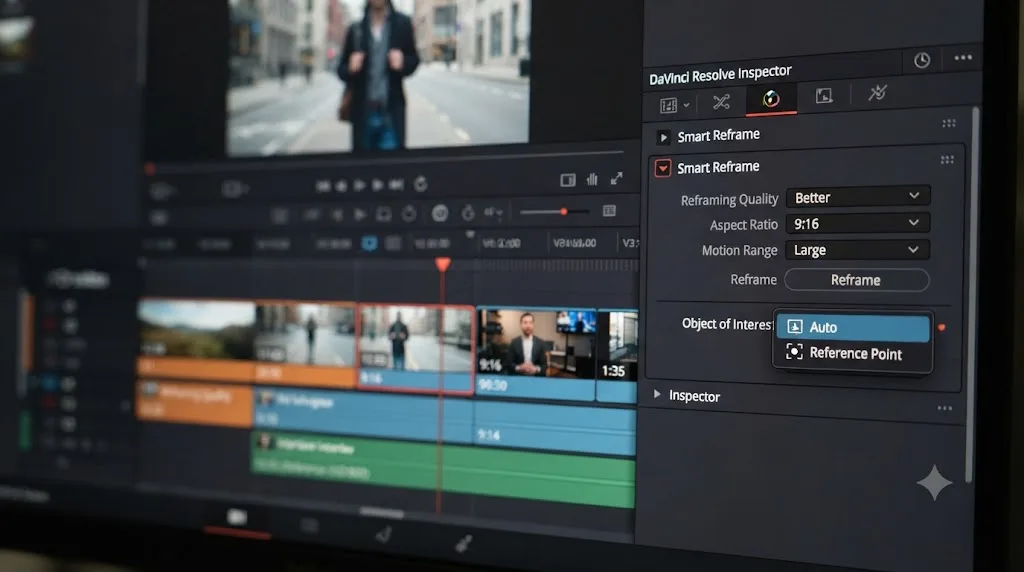Switch to the crossed-arrows transition Inspector tab

[721, 102]
